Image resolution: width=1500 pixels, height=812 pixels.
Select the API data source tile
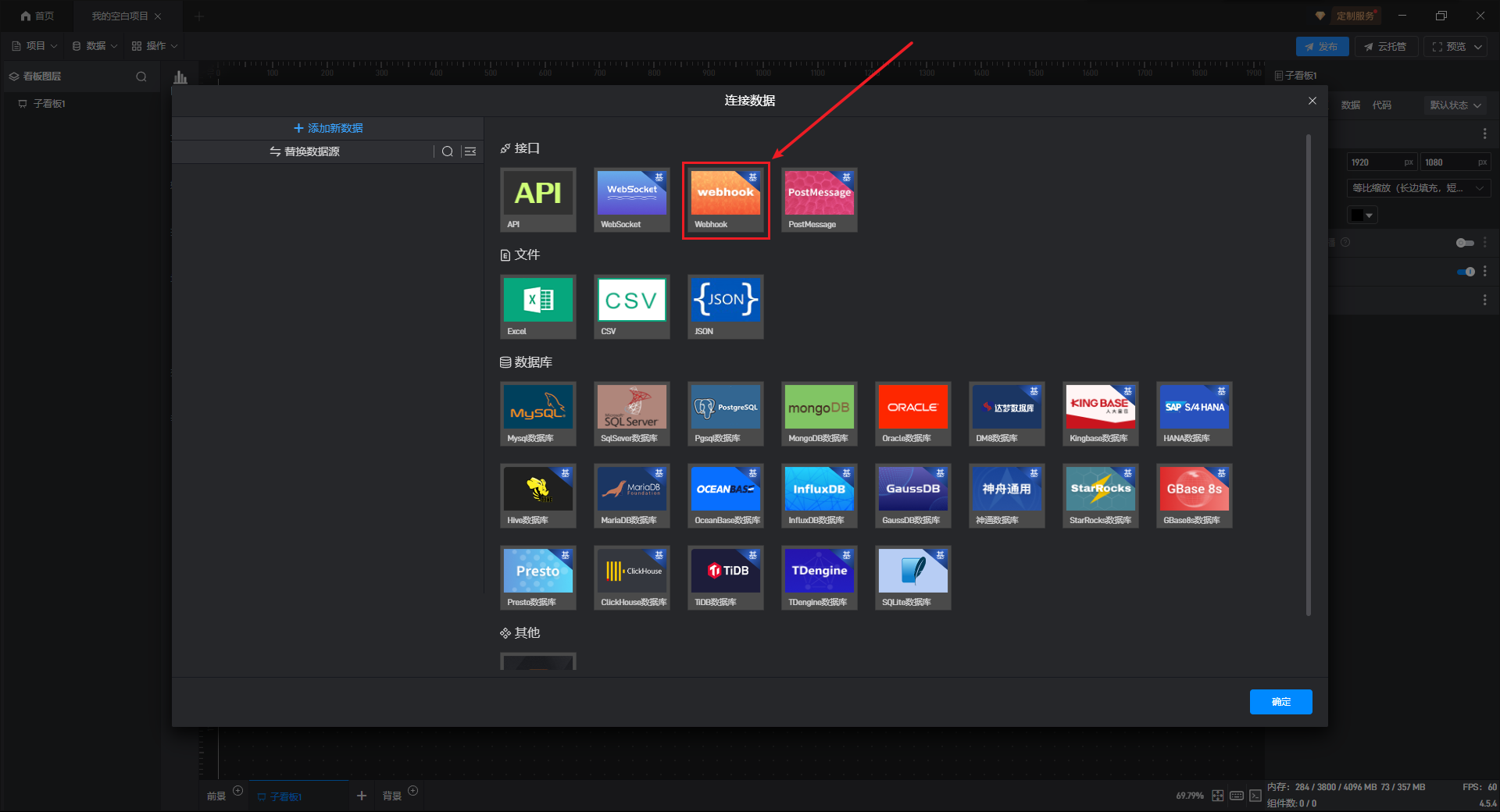(538, 200)
